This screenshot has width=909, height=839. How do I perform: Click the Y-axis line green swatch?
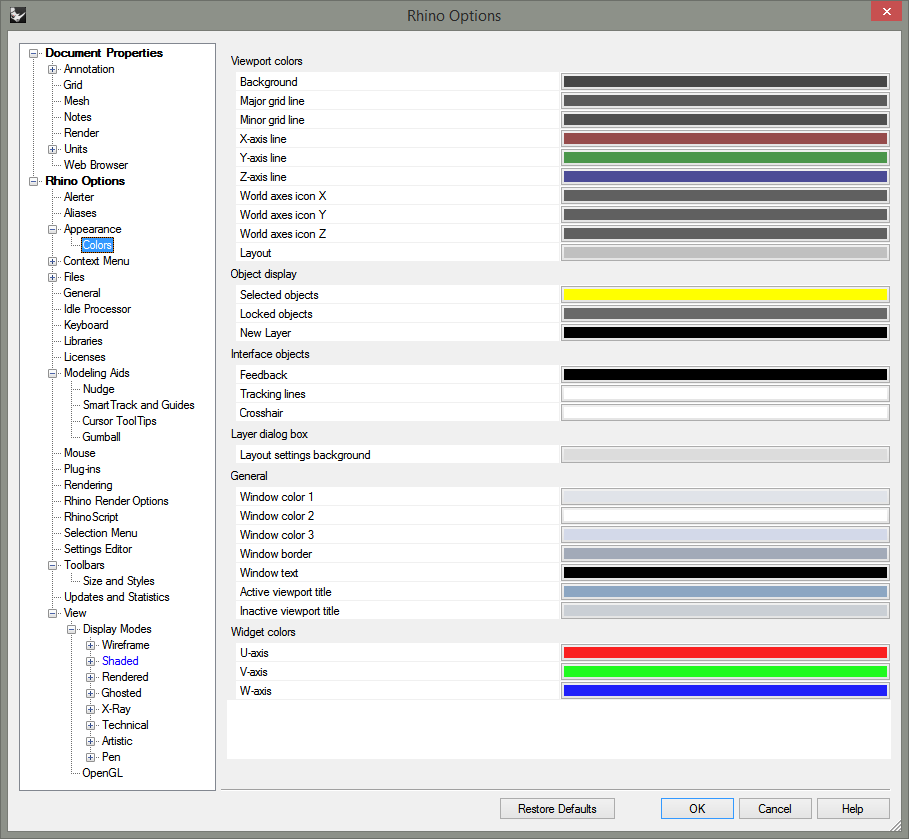(725, 158)
